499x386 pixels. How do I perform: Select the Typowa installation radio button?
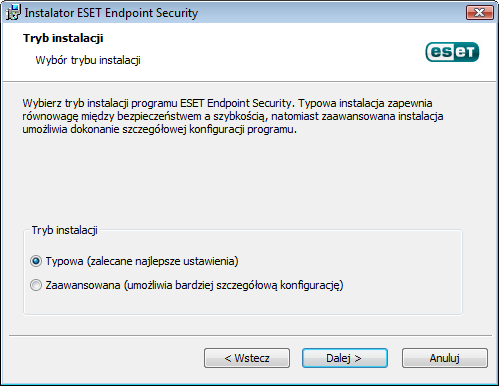point(36,261)
